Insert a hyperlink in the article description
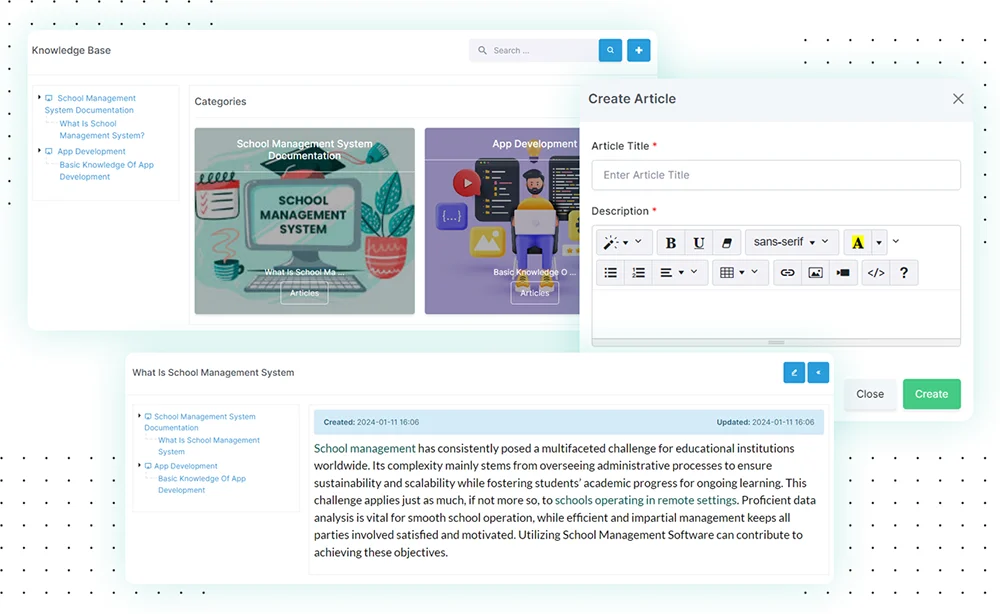 789,272
